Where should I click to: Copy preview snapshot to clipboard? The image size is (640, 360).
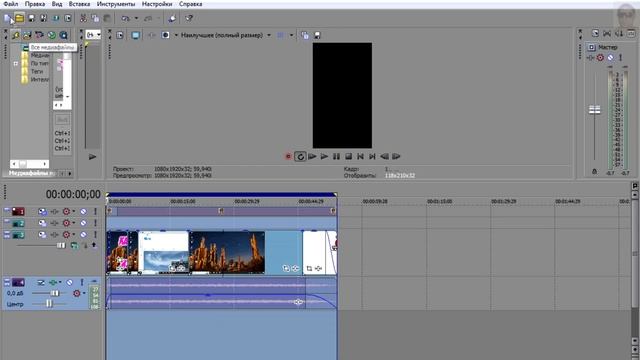point(304,36)
